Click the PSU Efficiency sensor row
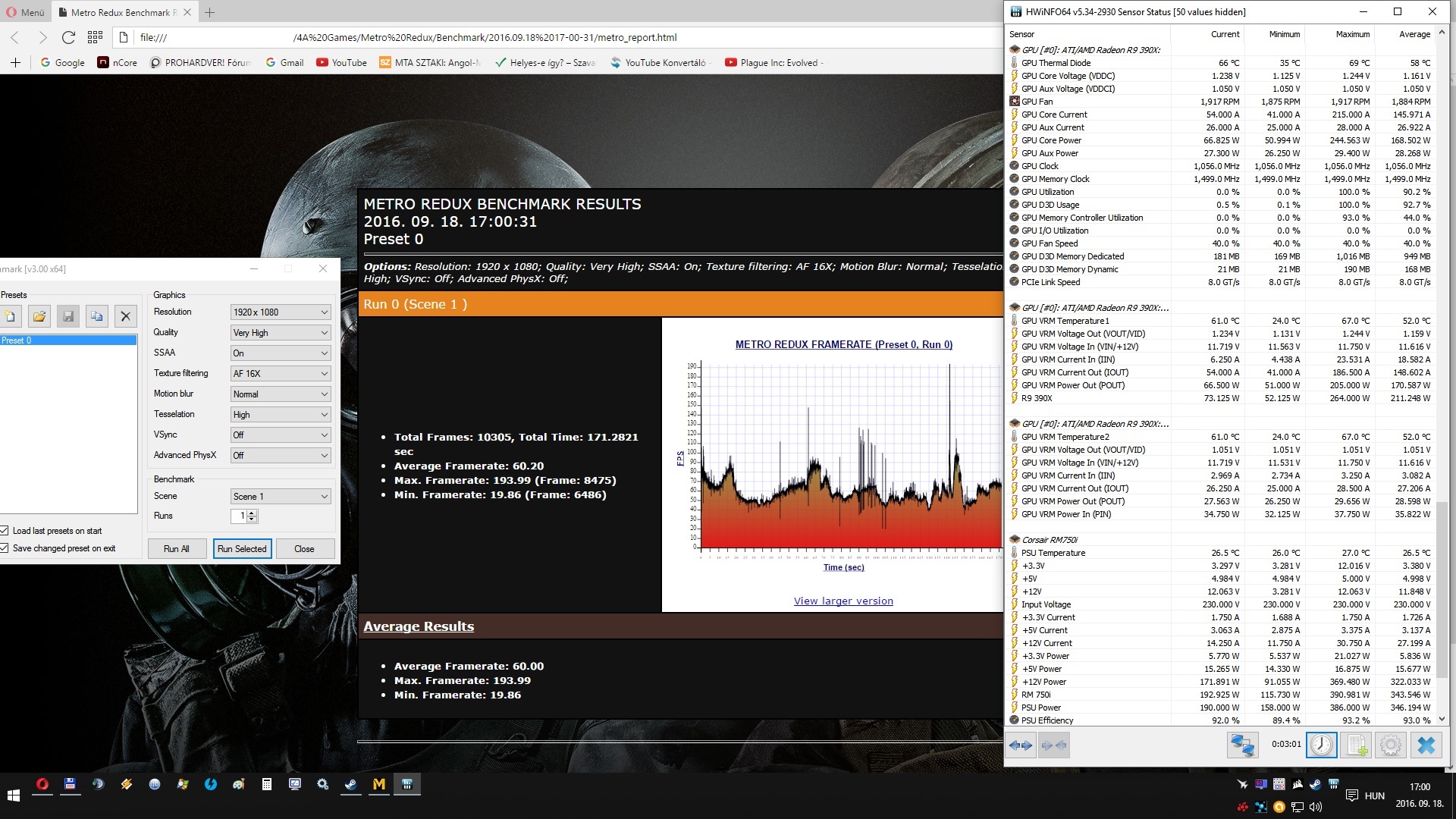This screenshot has width=1456, height=819. (x=1220, y=720)
